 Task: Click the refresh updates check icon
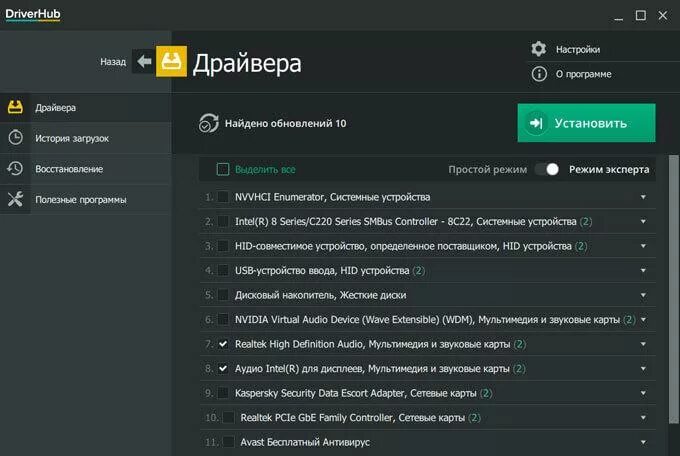pos(209,123)
